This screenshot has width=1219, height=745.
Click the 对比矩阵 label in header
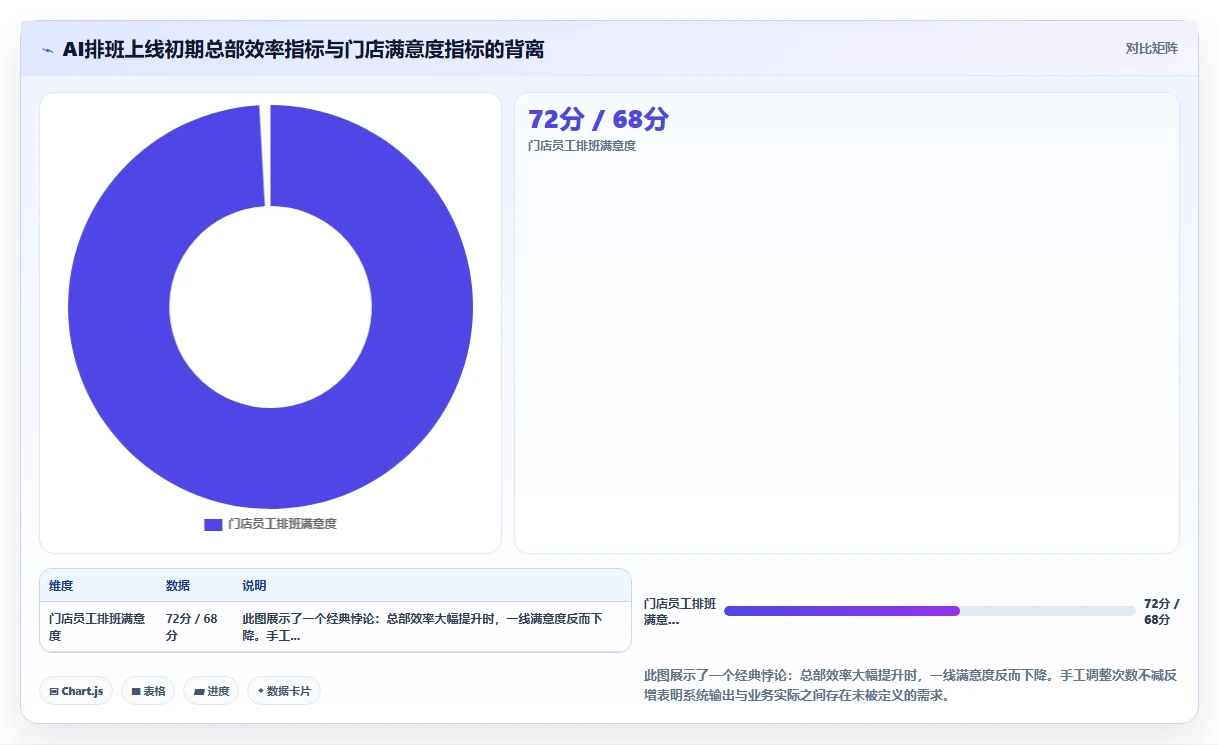click(x=1151, y=48)
